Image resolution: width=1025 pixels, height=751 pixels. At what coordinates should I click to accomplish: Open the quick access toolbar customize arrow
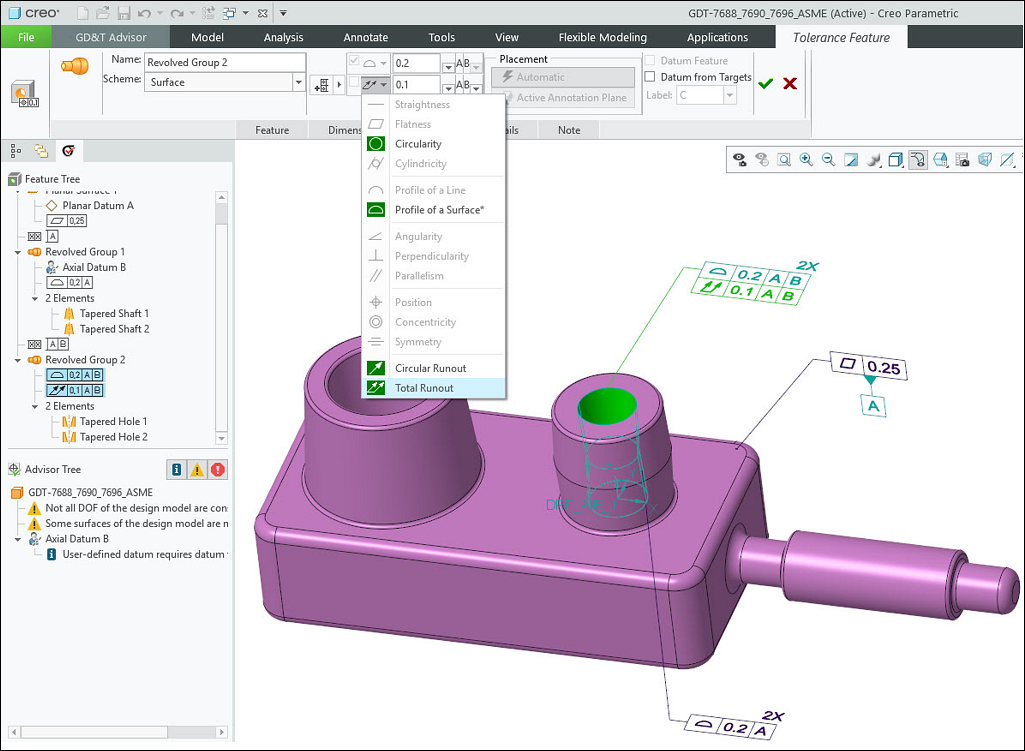tap(283, 12)
